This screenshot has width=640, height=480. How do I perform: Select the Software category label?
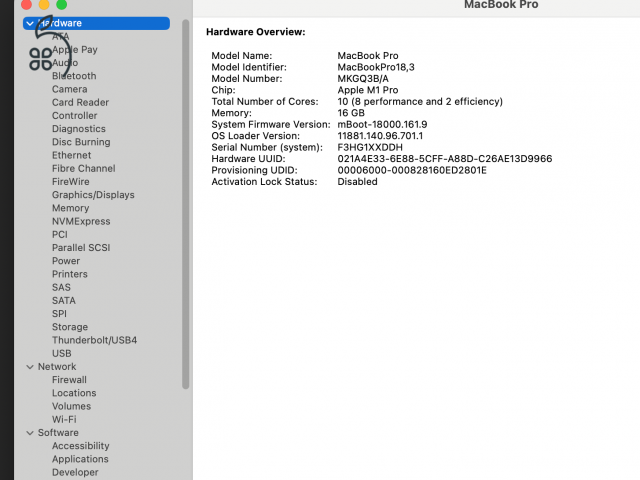pyautogui.click(x=58, y=433)
